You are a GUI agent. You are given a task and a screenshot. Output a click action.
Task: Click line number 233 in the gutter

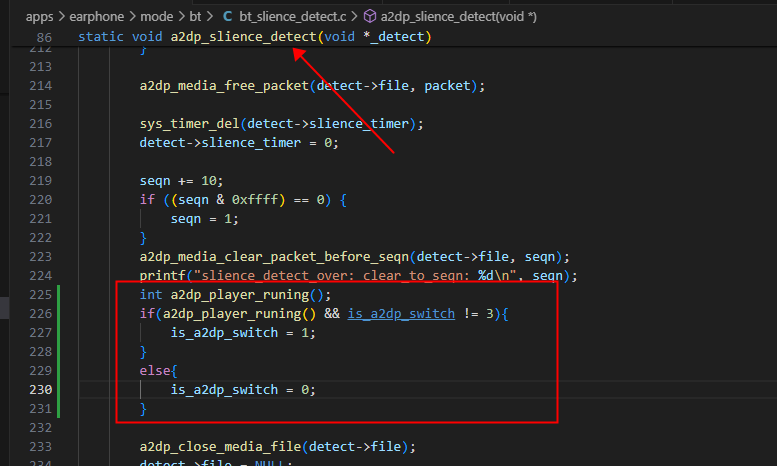(x=41, y=447)
